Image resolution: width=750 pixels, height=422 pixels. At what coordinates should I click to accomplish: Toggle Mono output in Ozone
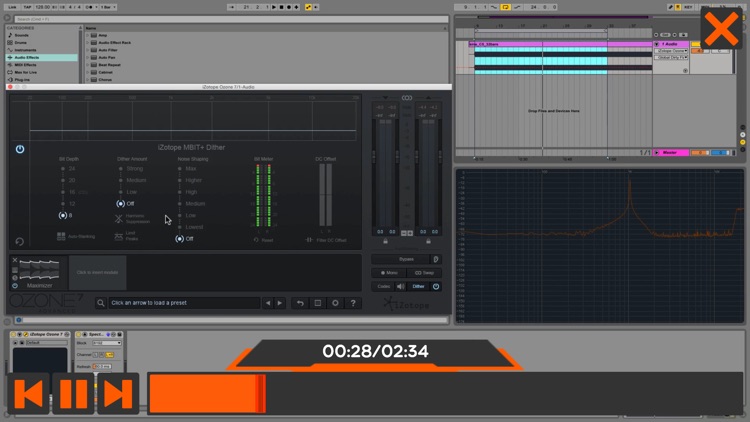pos(389,273)
